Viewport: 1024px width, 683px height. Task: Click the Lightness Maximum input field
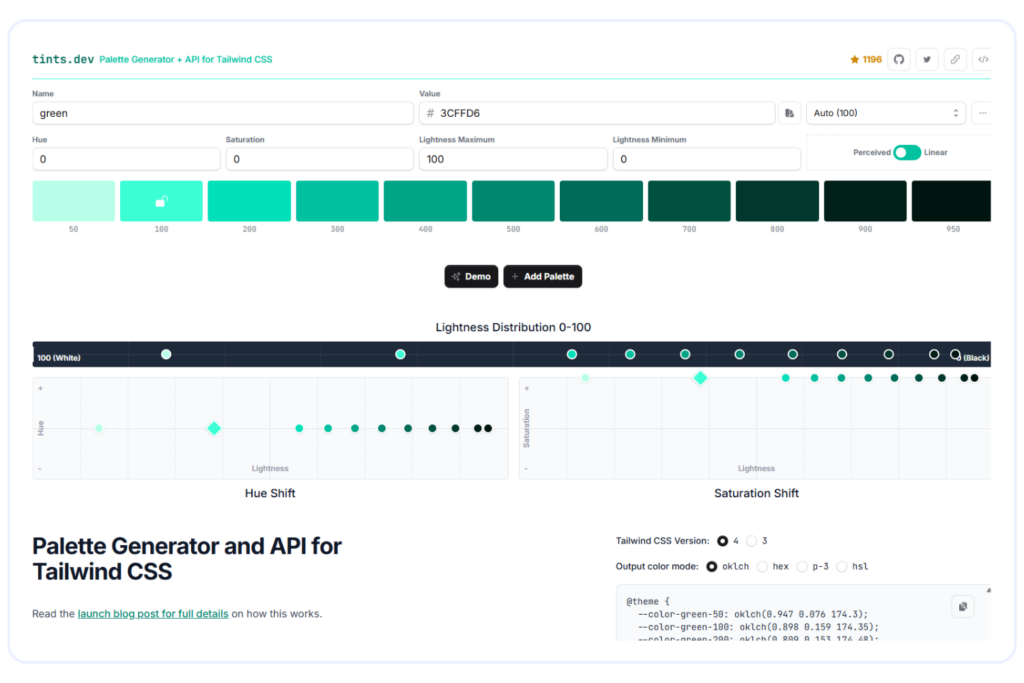pos(512,159)
